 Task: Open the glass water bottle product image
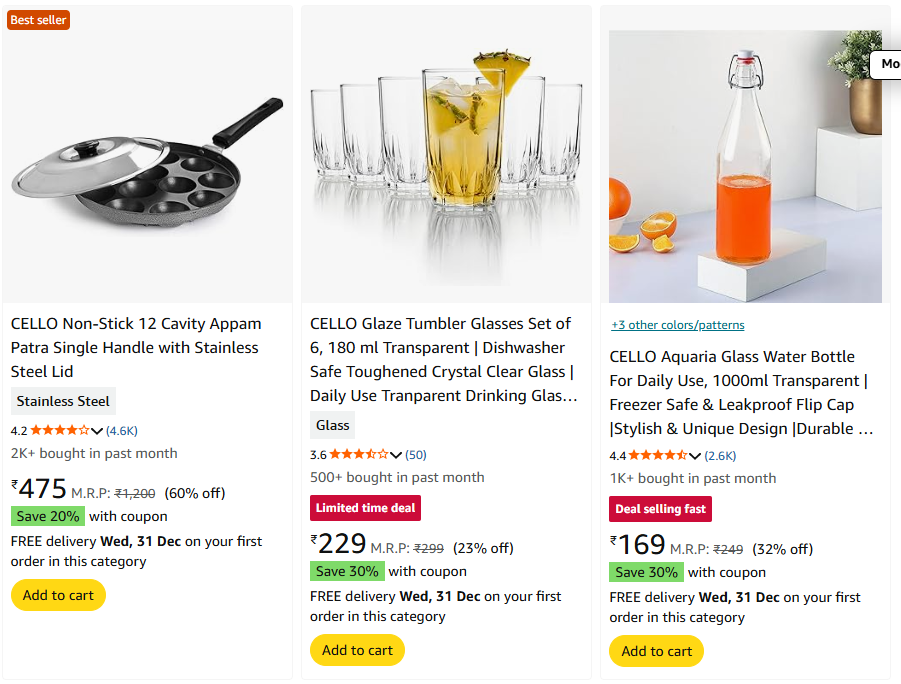(x=745, y=166)
